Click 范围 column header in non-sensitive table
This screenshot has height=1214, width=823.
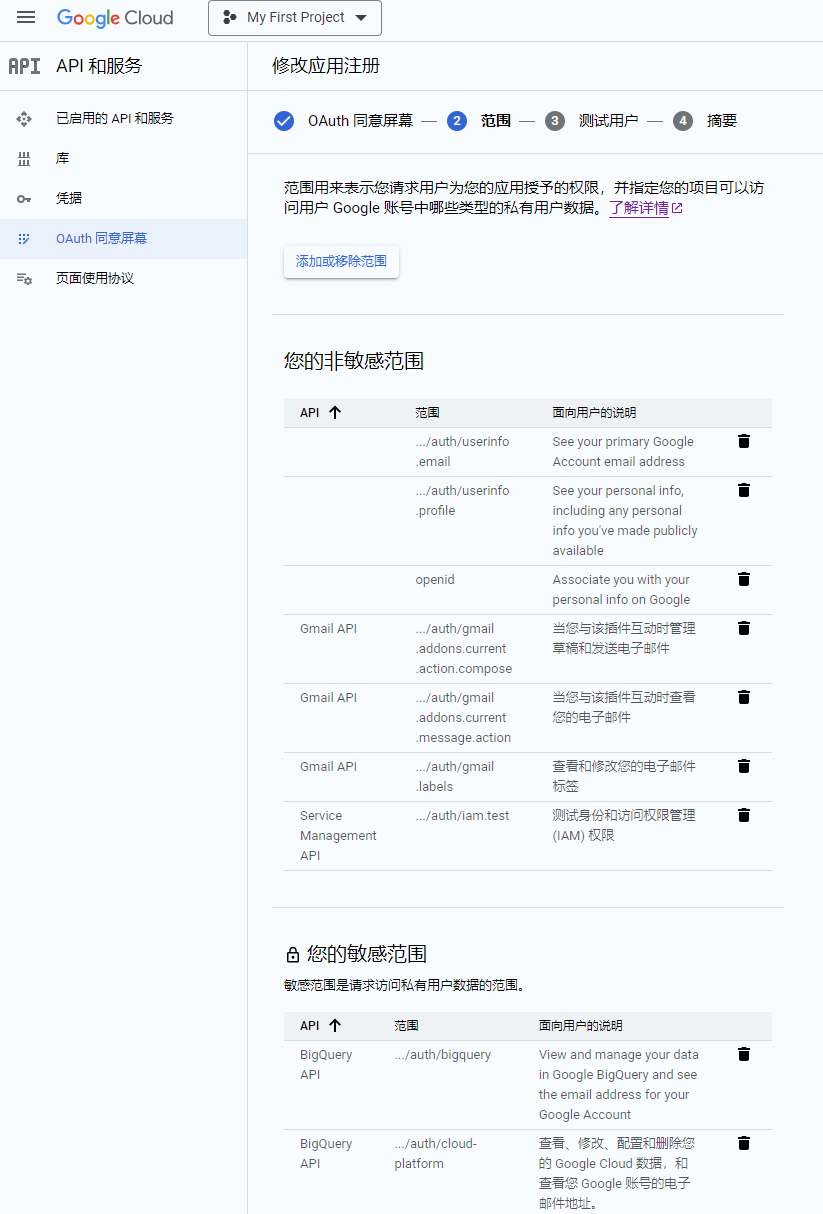pos(428,412)
